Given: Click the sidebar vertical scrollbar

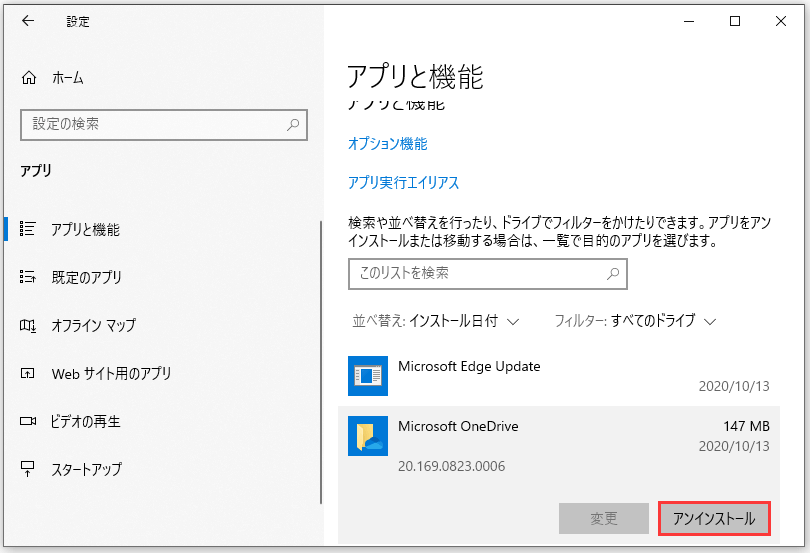Looking at the screenshot, I should [321, 362].
